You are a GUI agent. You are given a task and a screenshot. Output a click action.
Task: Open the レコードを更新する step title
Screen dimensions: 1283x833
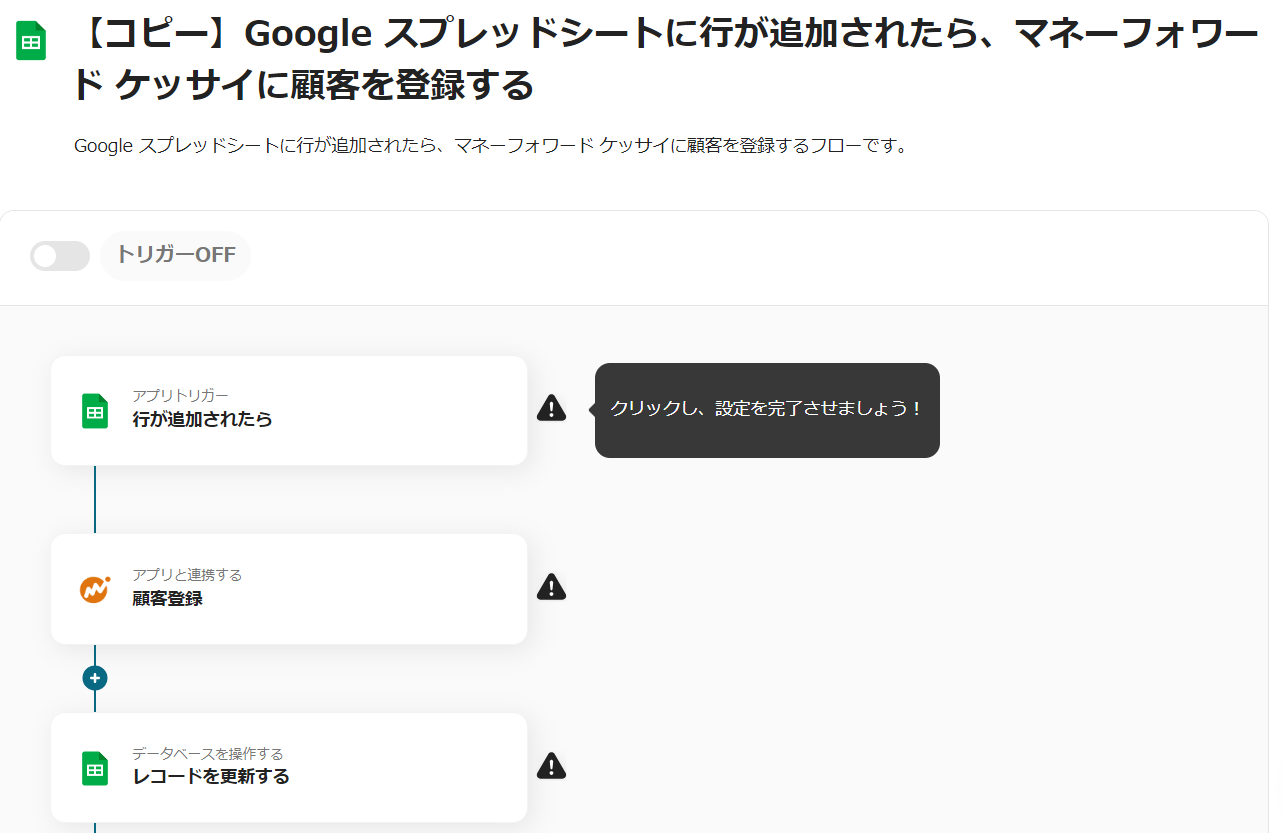click(211, 777)
